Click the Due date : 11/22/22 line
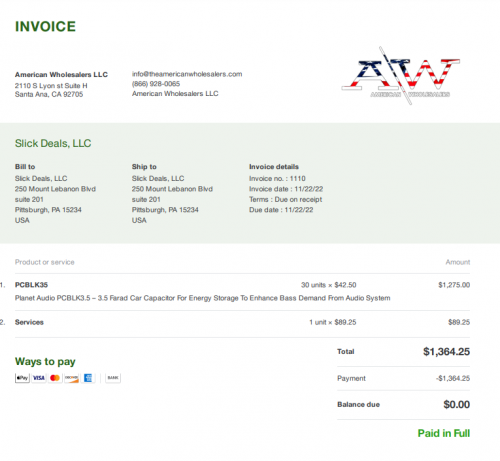500x461 pixels. [281, 210]
